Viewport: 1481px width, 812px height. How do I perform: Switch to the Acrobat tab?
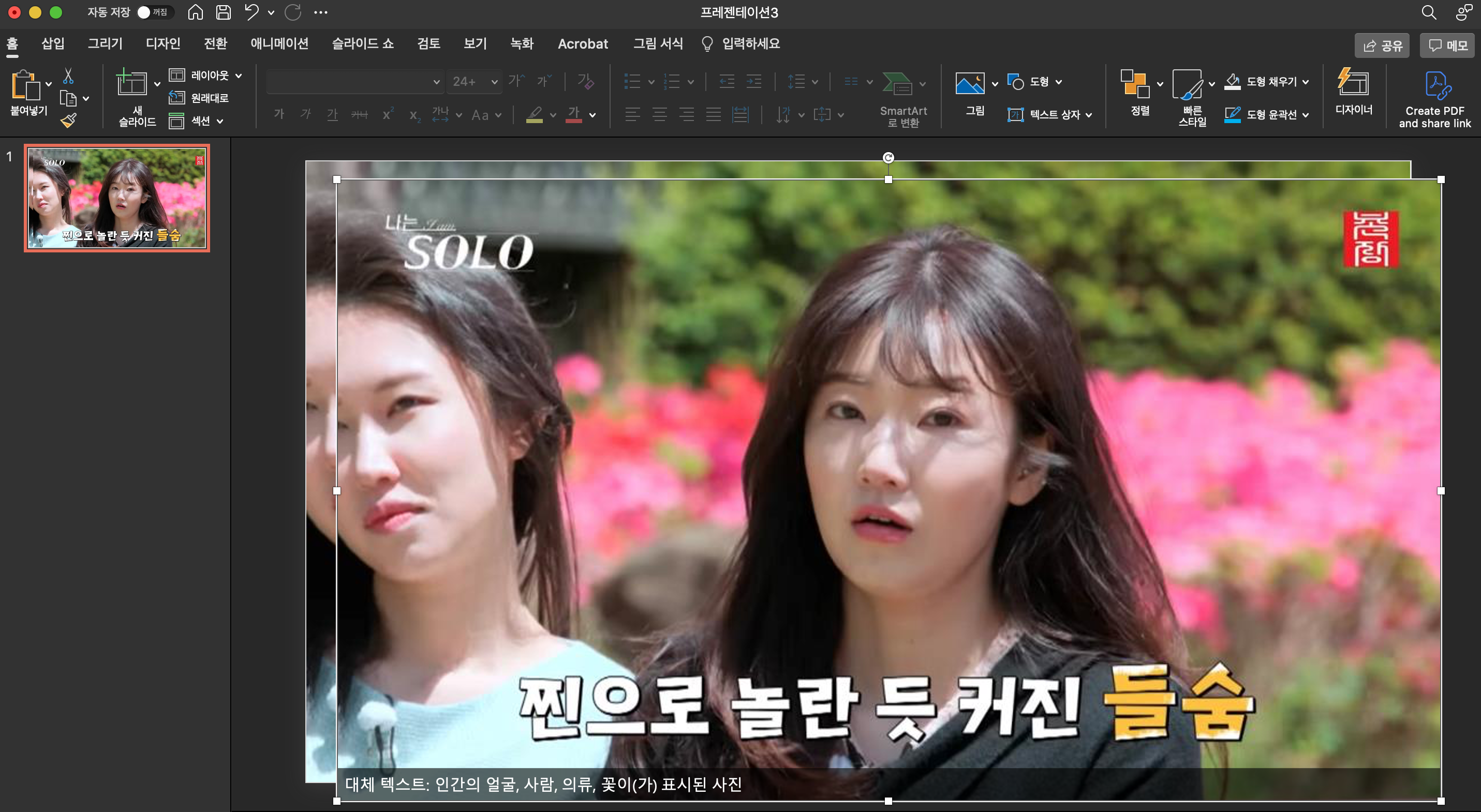click(x=582, y=43)
